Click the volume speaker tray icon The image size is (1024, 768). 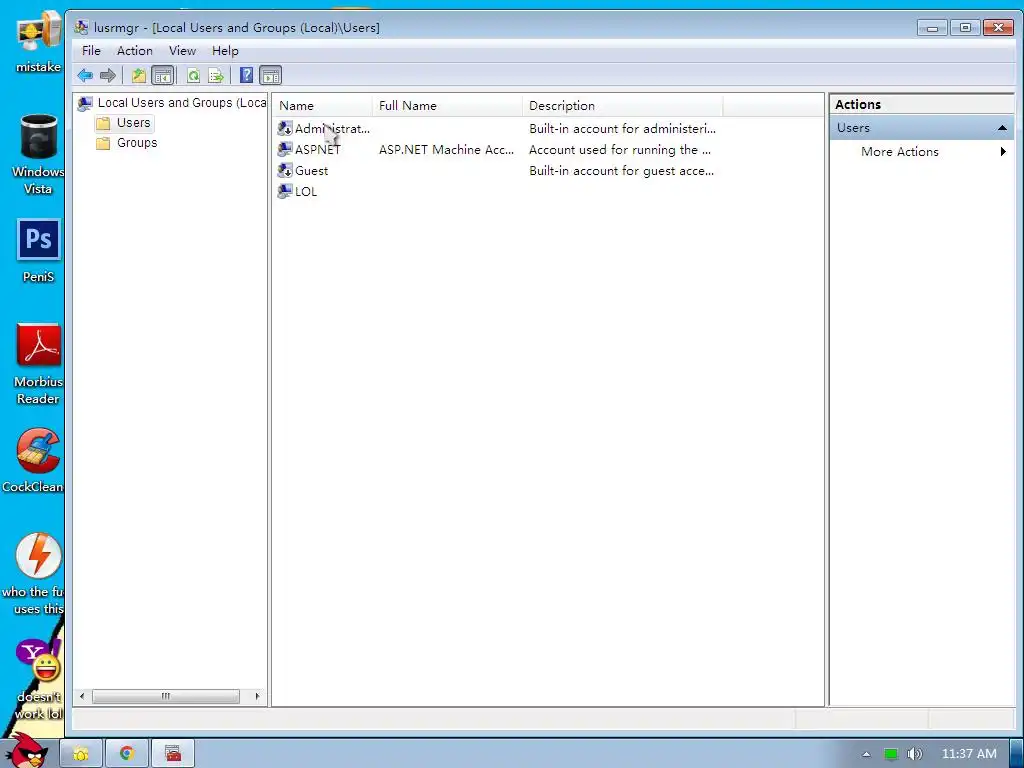(x=915, y=754)
